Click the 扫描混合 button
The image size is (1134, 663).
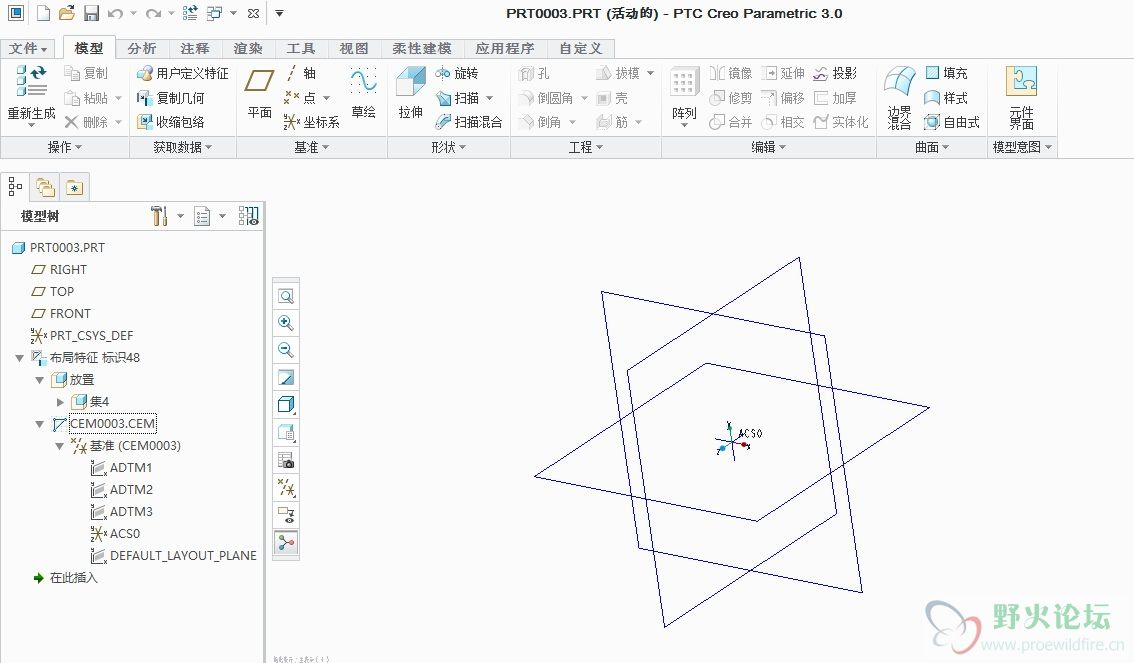tap(469, 122)
